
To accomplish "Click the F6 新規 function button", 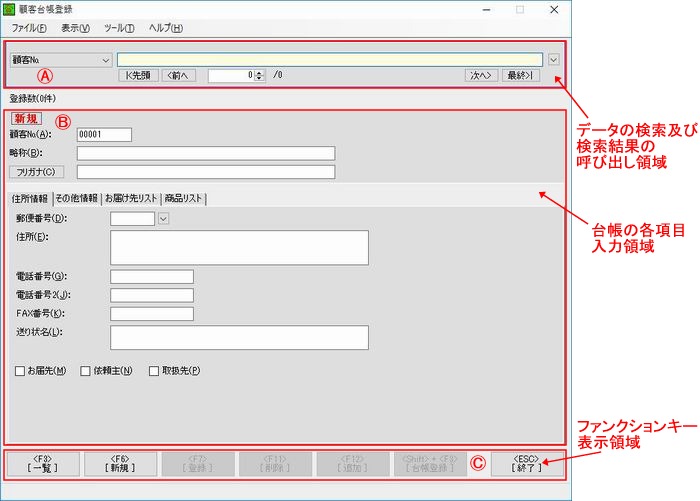I will [121, 464].
